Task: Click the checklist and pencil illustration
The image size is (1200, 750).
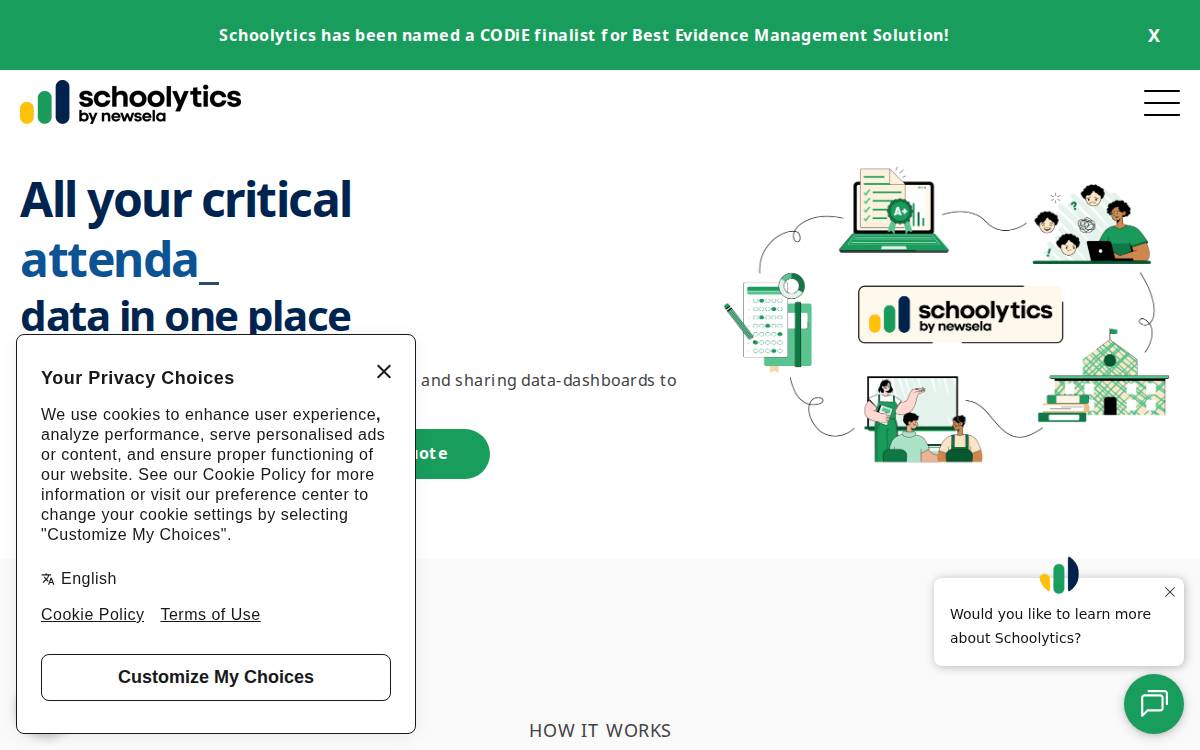Action: point(768,321)
